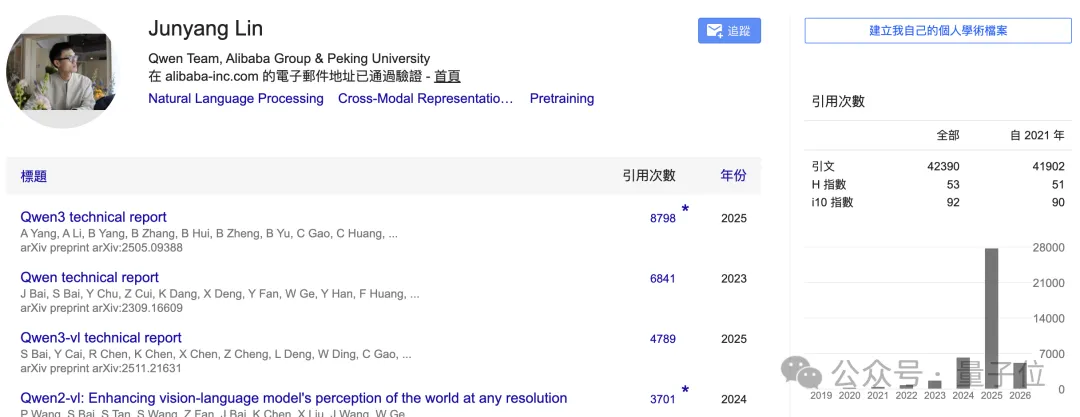Click the asterisk beside the 3701 citation count
Screen dimensions: 1080x417
click(685, 391)
